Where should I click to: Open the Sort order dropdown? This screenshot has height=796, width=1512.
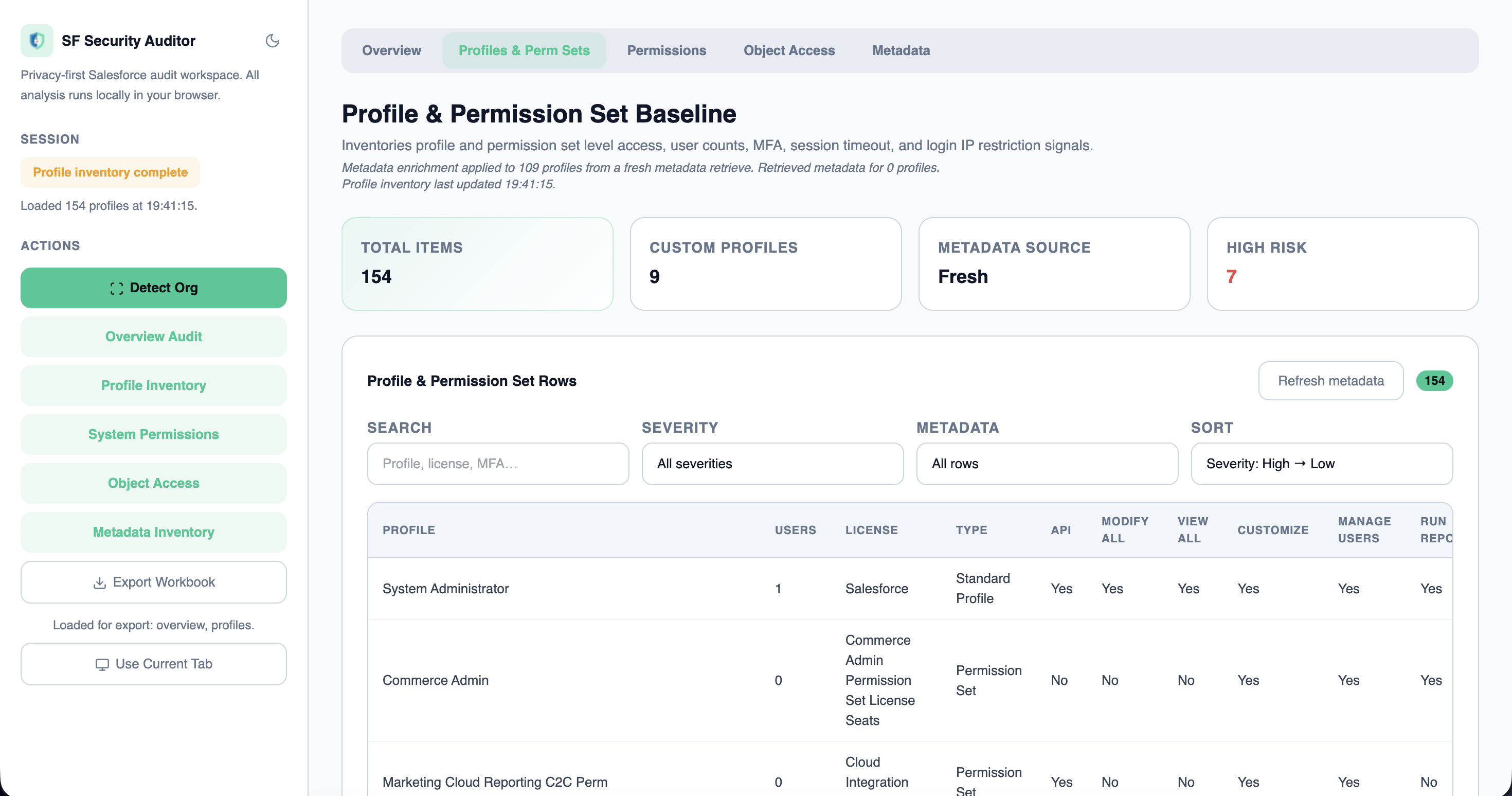1322,464
